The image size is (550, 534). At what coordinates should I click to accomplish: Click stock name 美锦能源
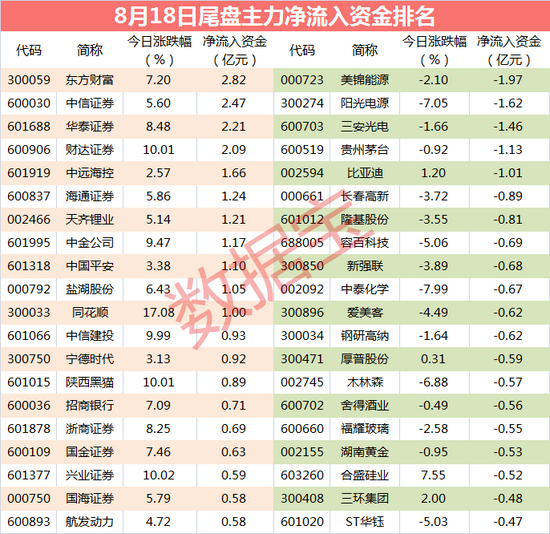click(x=365, y=80)
